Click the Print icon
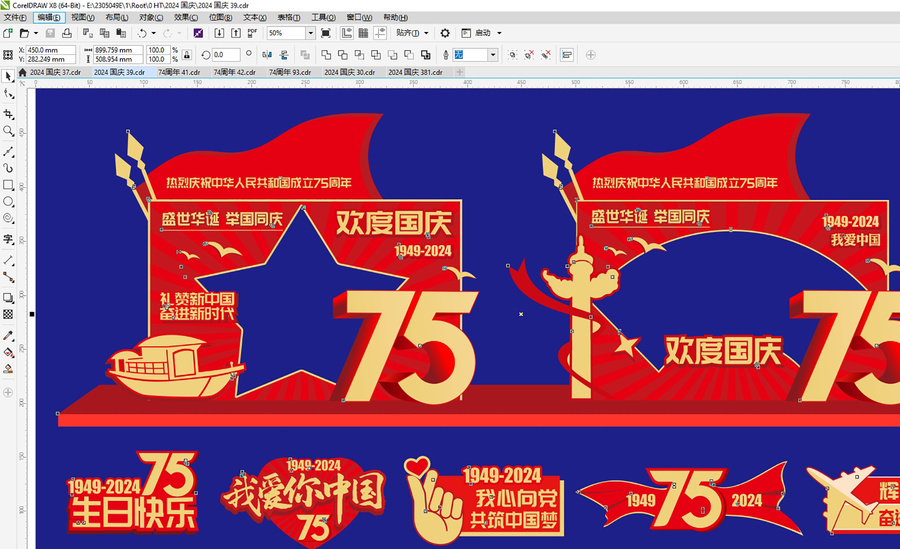900x549 pixels. click(67, 33)
